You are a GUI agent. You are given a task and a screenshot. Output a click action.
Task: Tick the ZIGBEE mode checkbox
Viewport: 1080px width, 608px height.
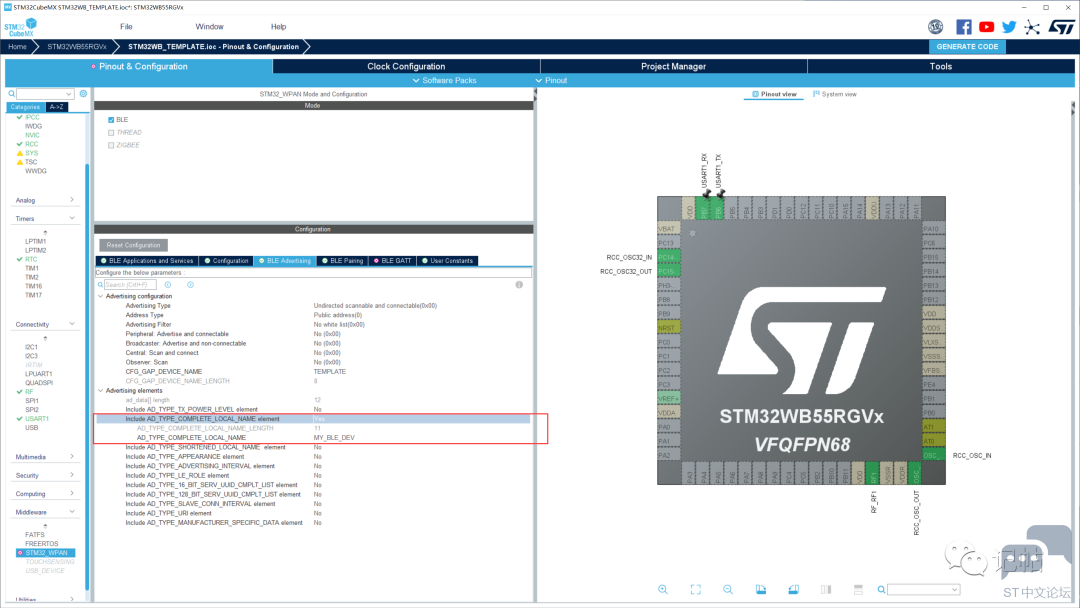click(111, 145)
